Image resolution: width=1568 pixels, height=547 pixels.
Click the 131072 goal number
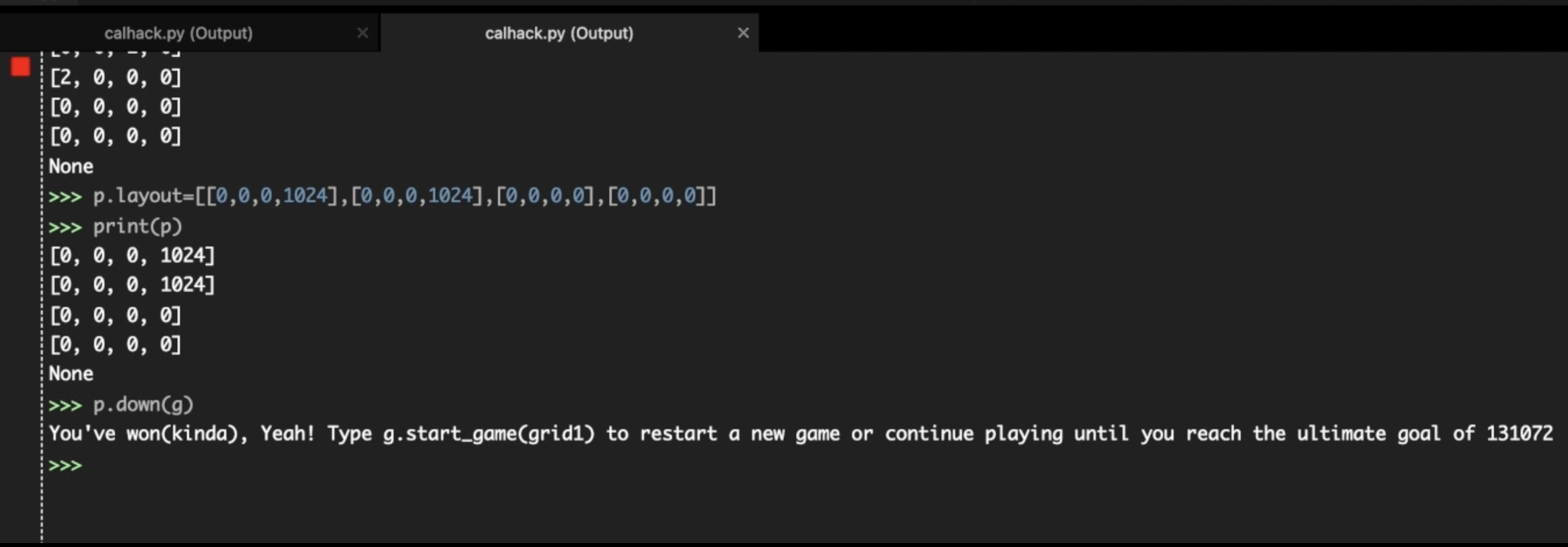pyautogui.click(x=1520, y=434)
